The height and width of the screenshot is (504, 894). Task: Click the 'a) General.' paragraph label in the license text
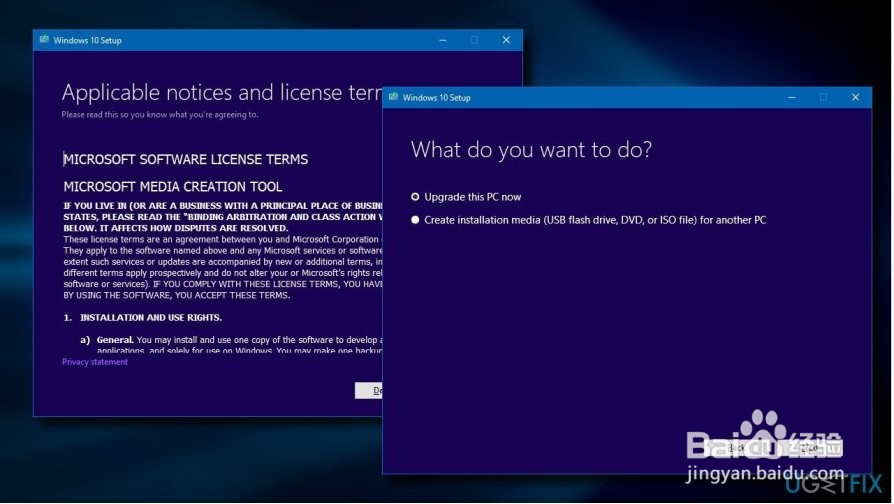coord(107,340)
